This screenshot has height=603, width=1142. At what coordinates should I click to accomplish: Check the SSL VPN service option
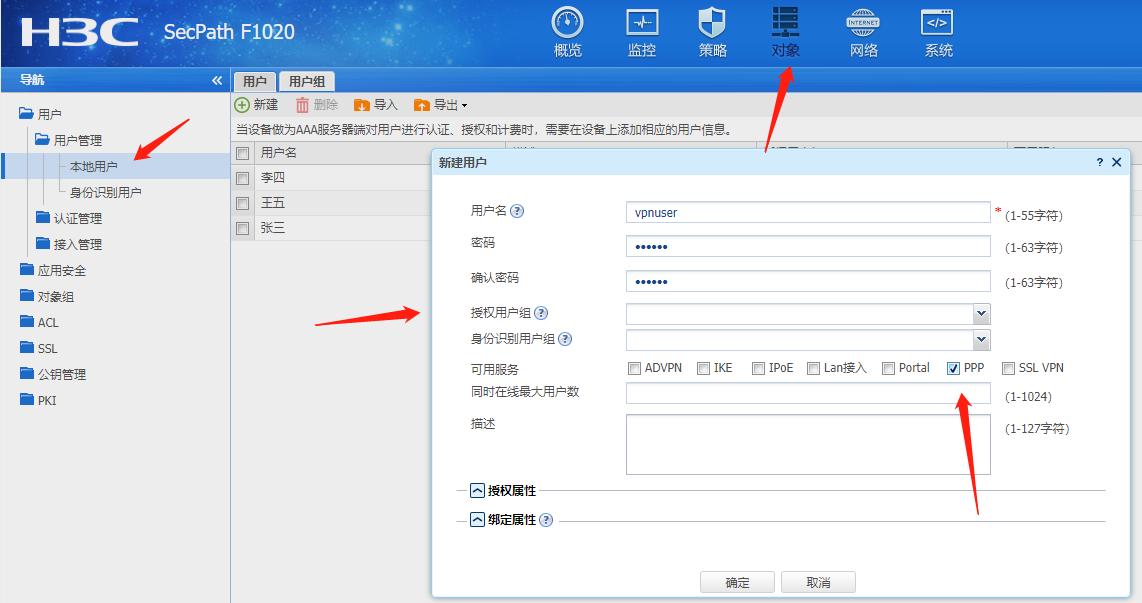(x=1007, y=368)
